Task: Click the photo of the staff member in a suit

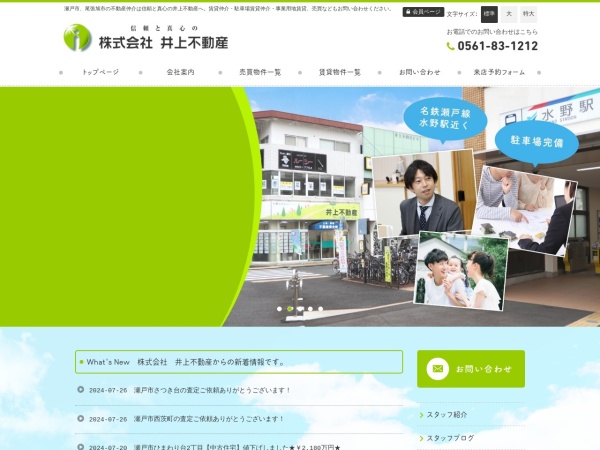Action: click(x=424, y=192)
